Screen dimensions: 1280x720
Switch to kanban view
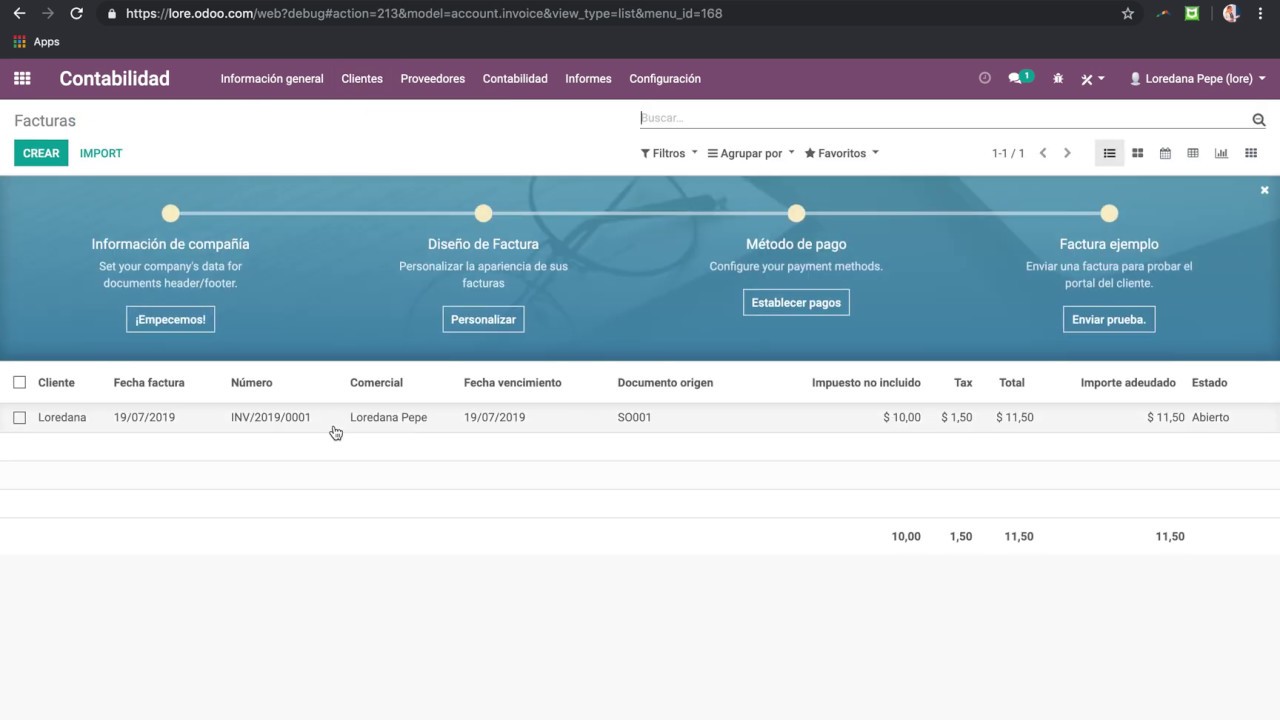pyautogui.click(x=1137, y=153)
